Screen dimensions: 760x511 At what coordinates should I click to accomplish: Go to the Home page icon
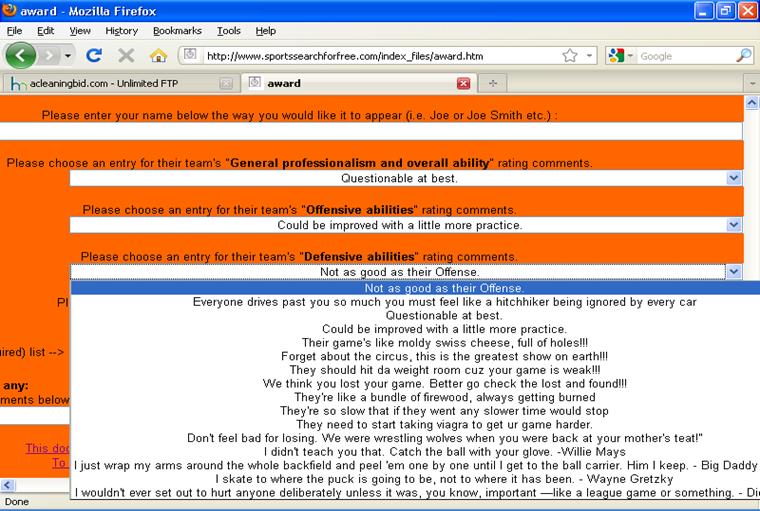(x=158, y=56)
